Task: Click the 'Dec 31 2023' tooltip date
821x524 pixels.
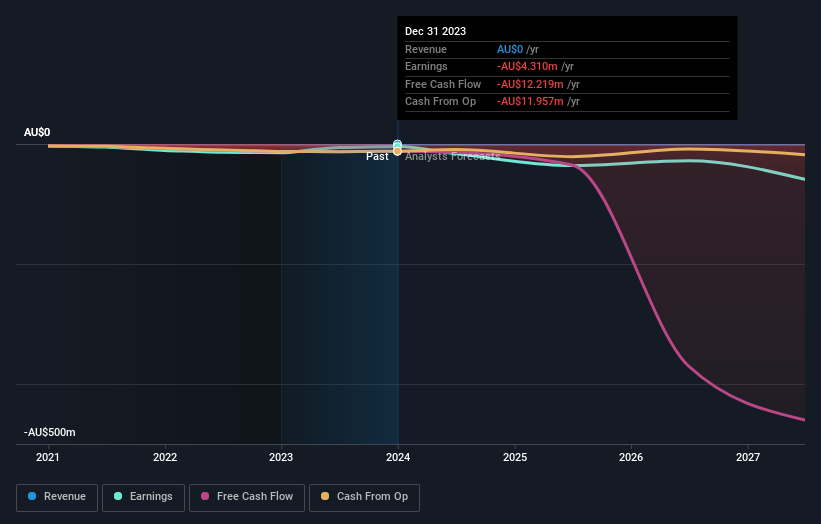Action: point(435,31)
